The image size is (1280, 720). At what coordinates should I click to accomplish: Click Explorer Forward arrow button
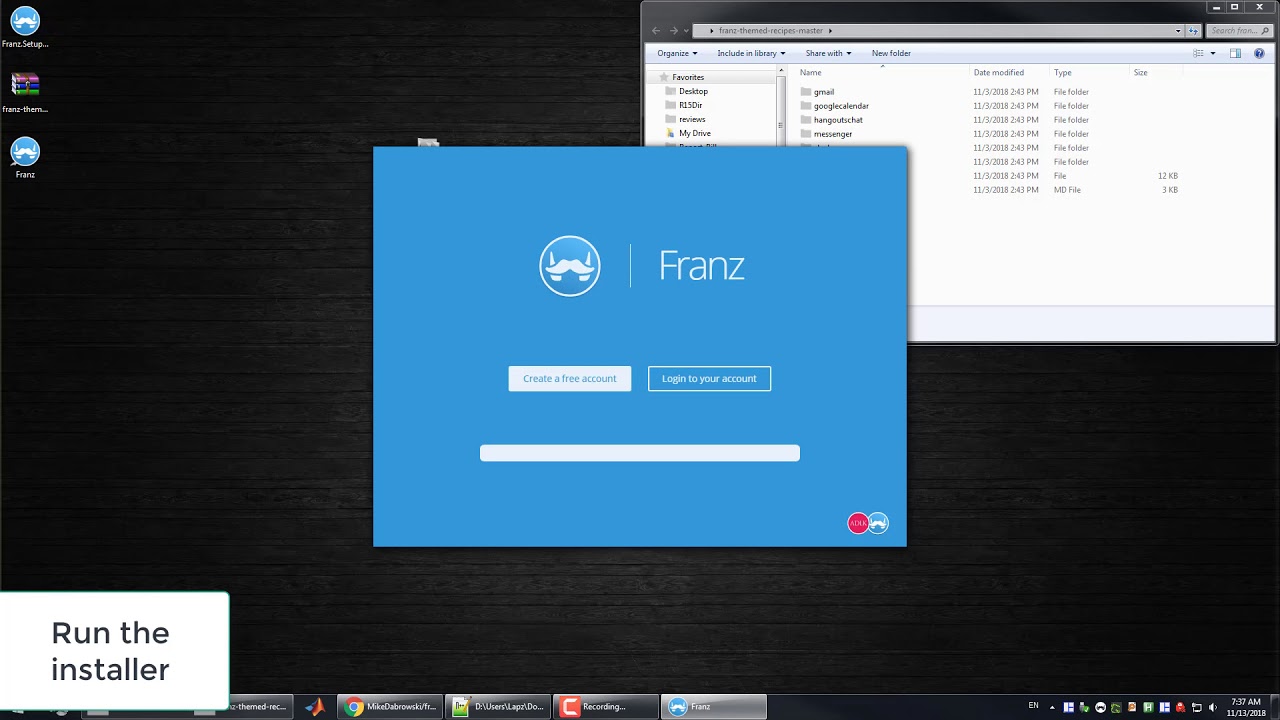(673, 31)
